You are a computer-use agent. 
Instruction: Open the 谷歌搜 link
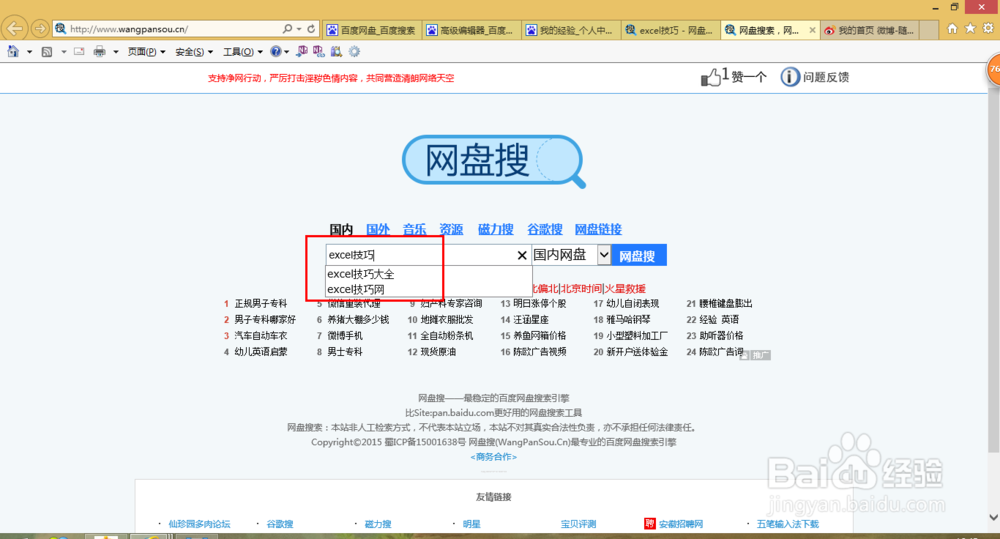click(545, 229)
